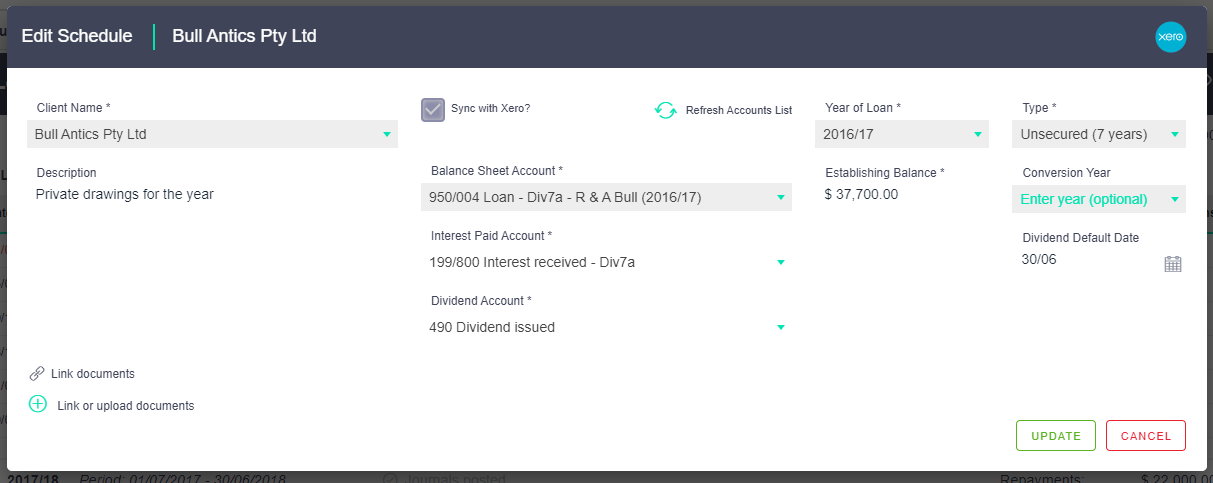Click the paperclip Link documents icon
Viewport: 1213px width, 483px height.
pyautogui.click(x=37, y=373)
